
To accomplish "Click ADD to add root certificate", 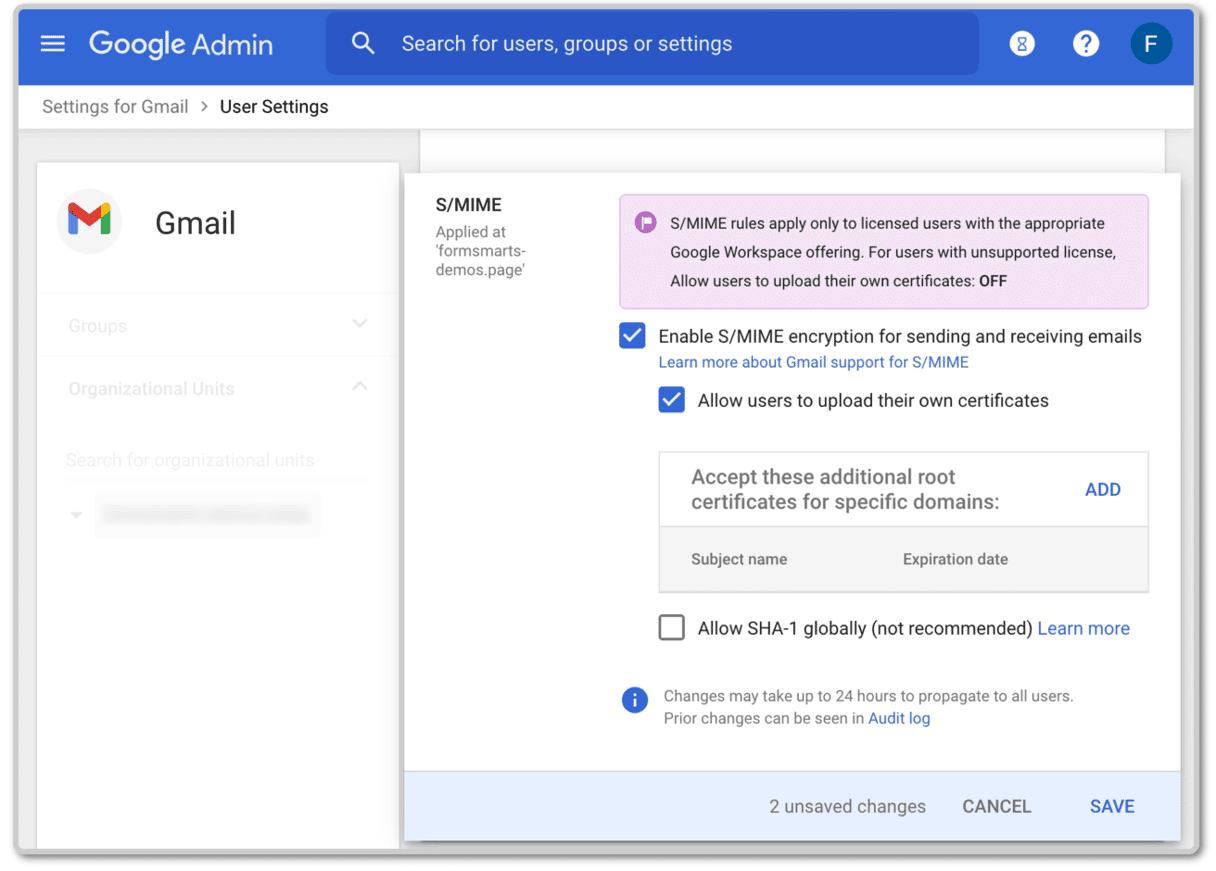I will point(1103,490).
